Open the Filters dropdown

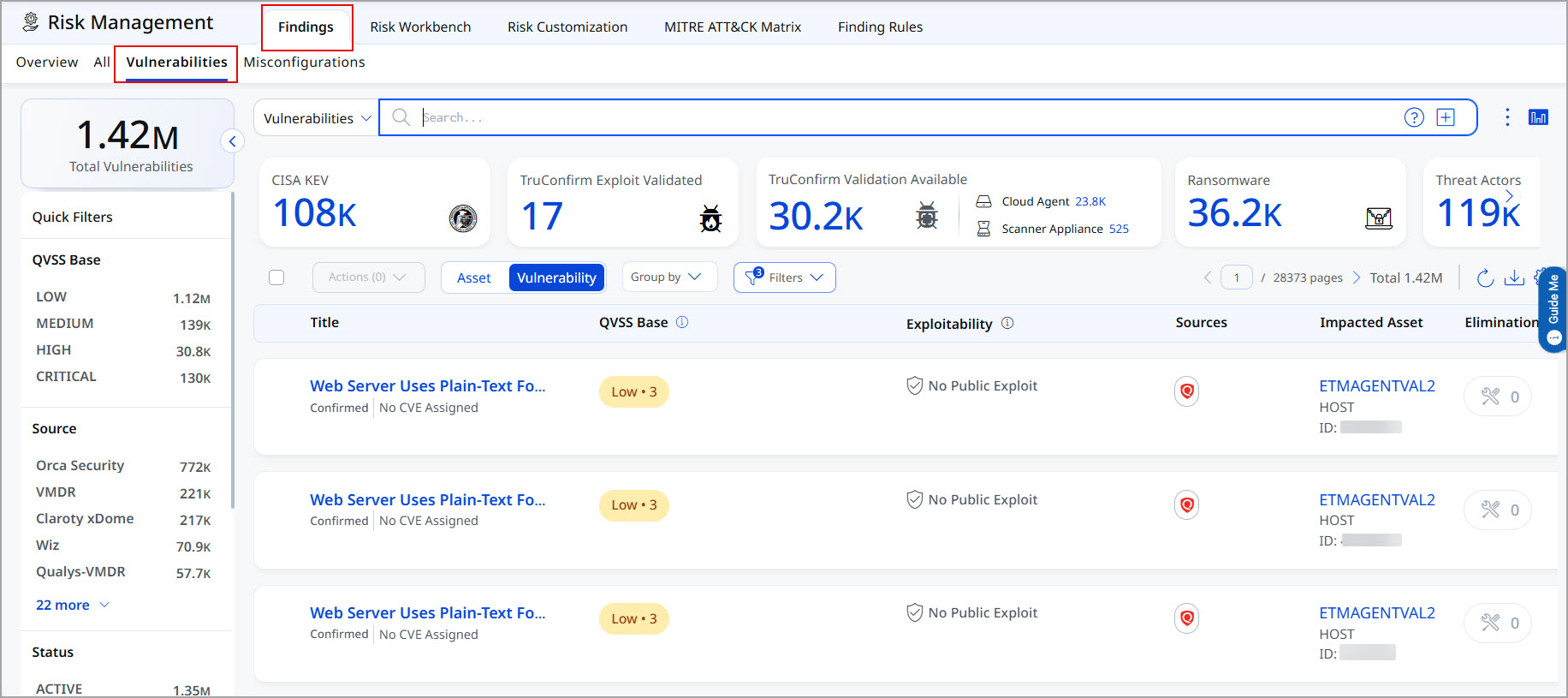[784, 277]
